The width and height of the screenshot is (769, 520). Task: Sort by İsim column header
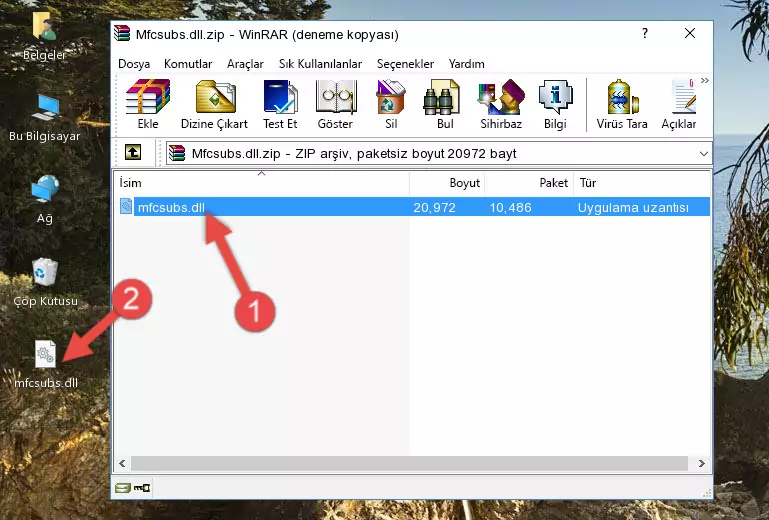pos(262,182)
